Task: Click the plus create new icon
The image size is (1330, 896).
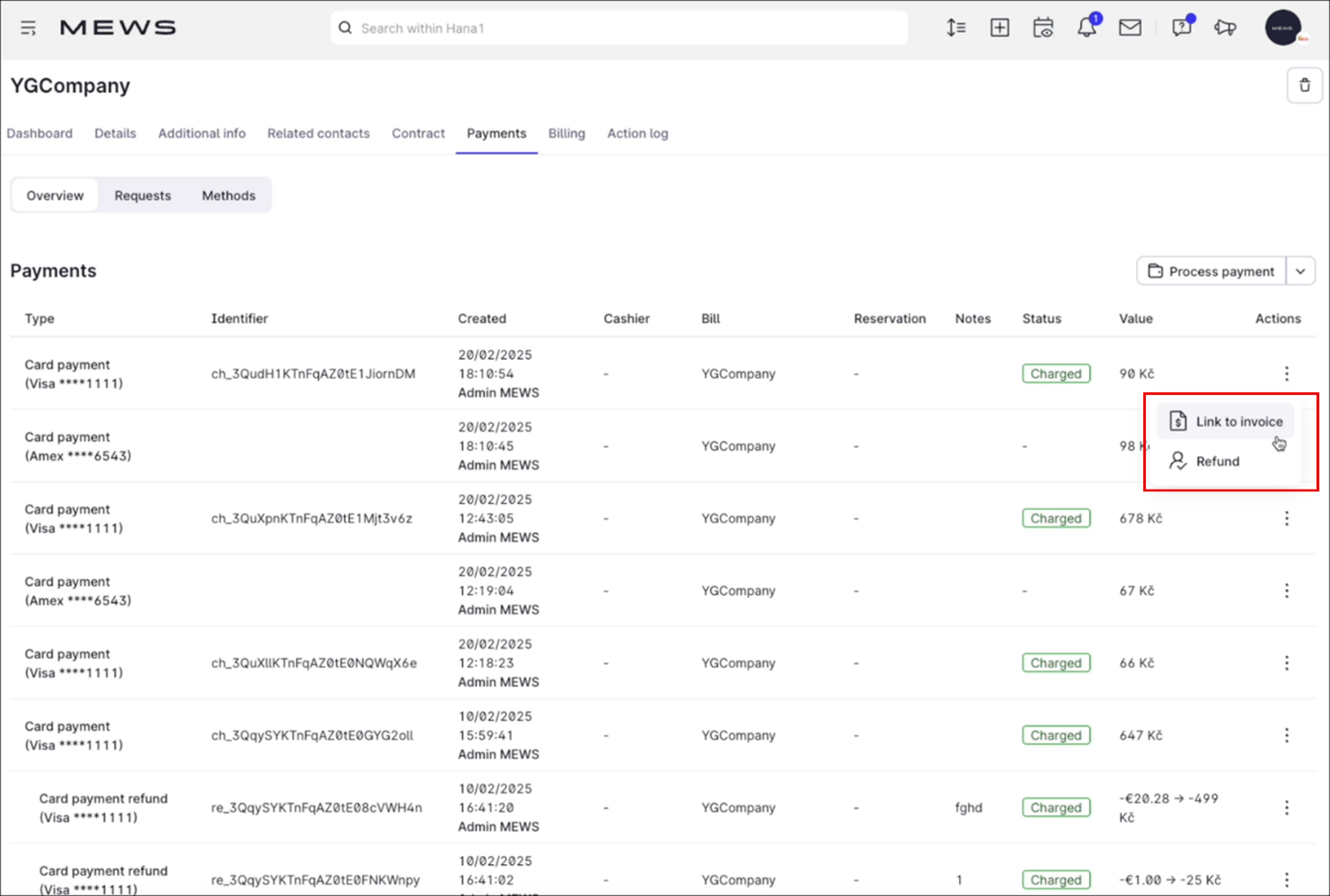Action: point(999,28)
